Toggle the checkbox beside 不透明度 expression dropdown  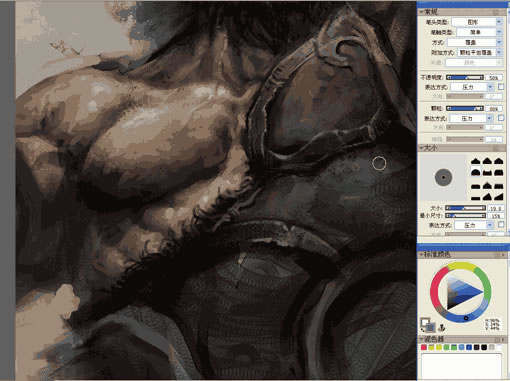coord(501,87)
